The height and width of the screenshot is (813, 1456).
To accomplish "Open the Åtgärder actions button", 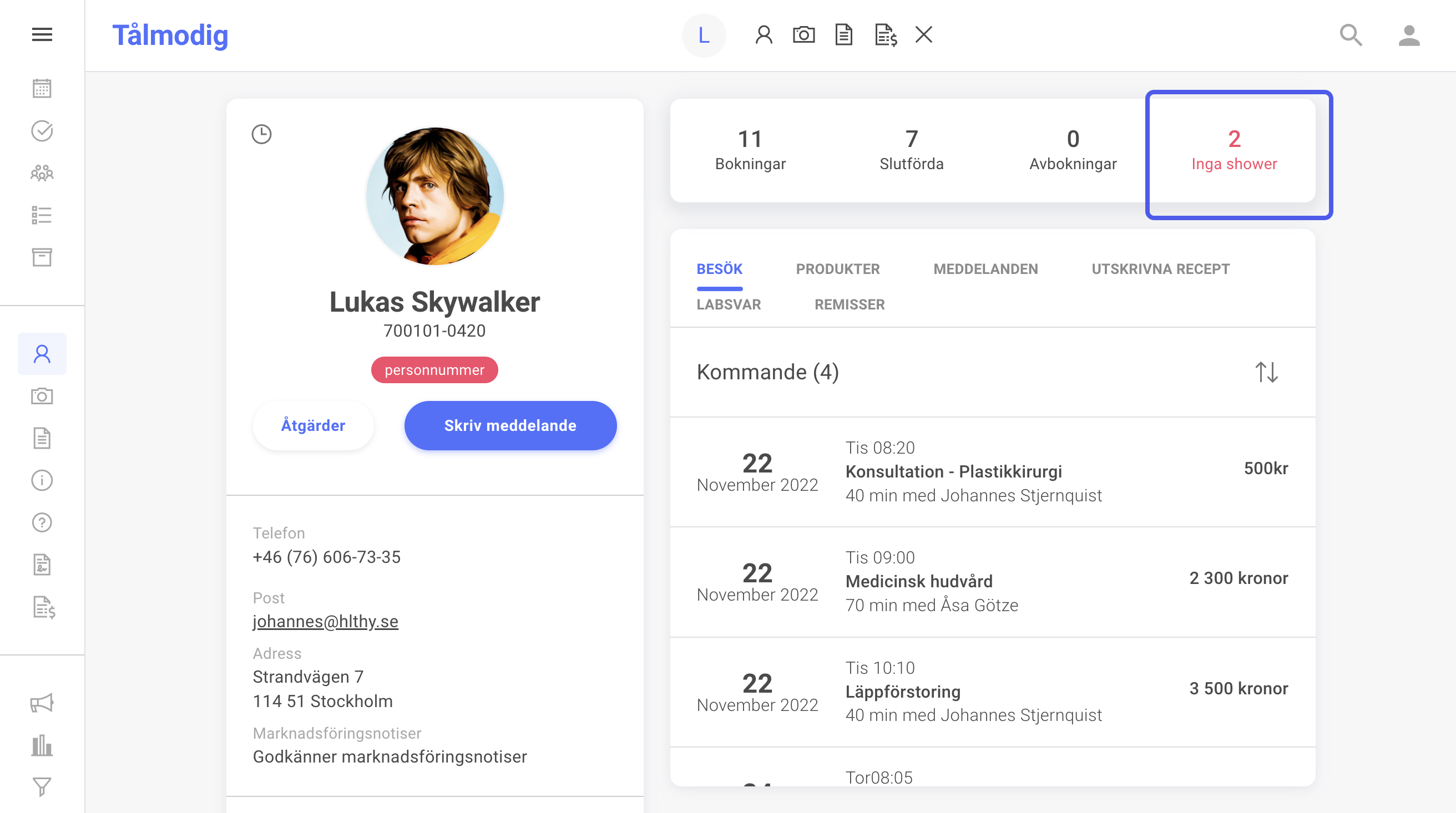I will [313, 425].
